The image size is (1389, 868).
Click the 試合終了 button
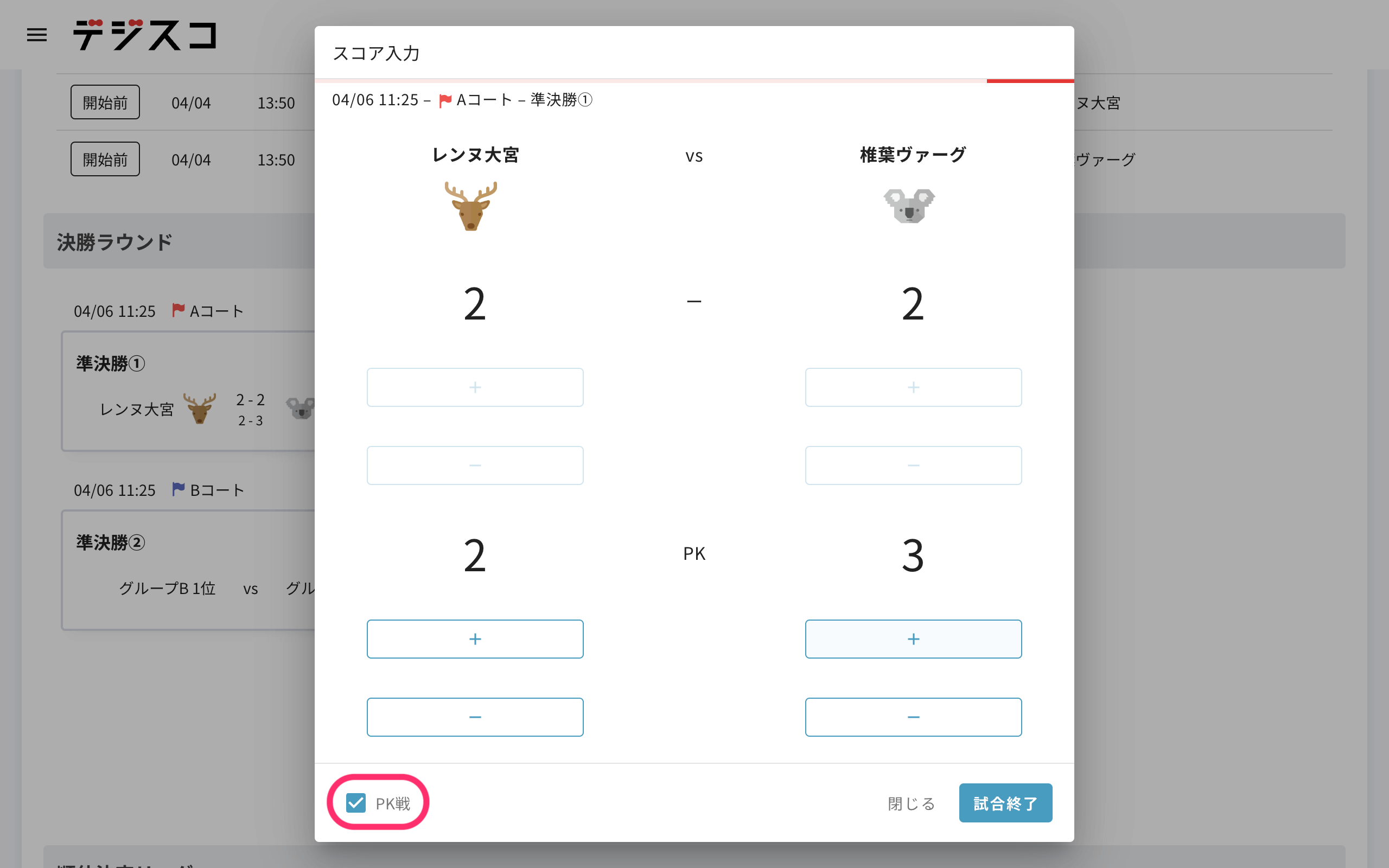pos(1005,803)
